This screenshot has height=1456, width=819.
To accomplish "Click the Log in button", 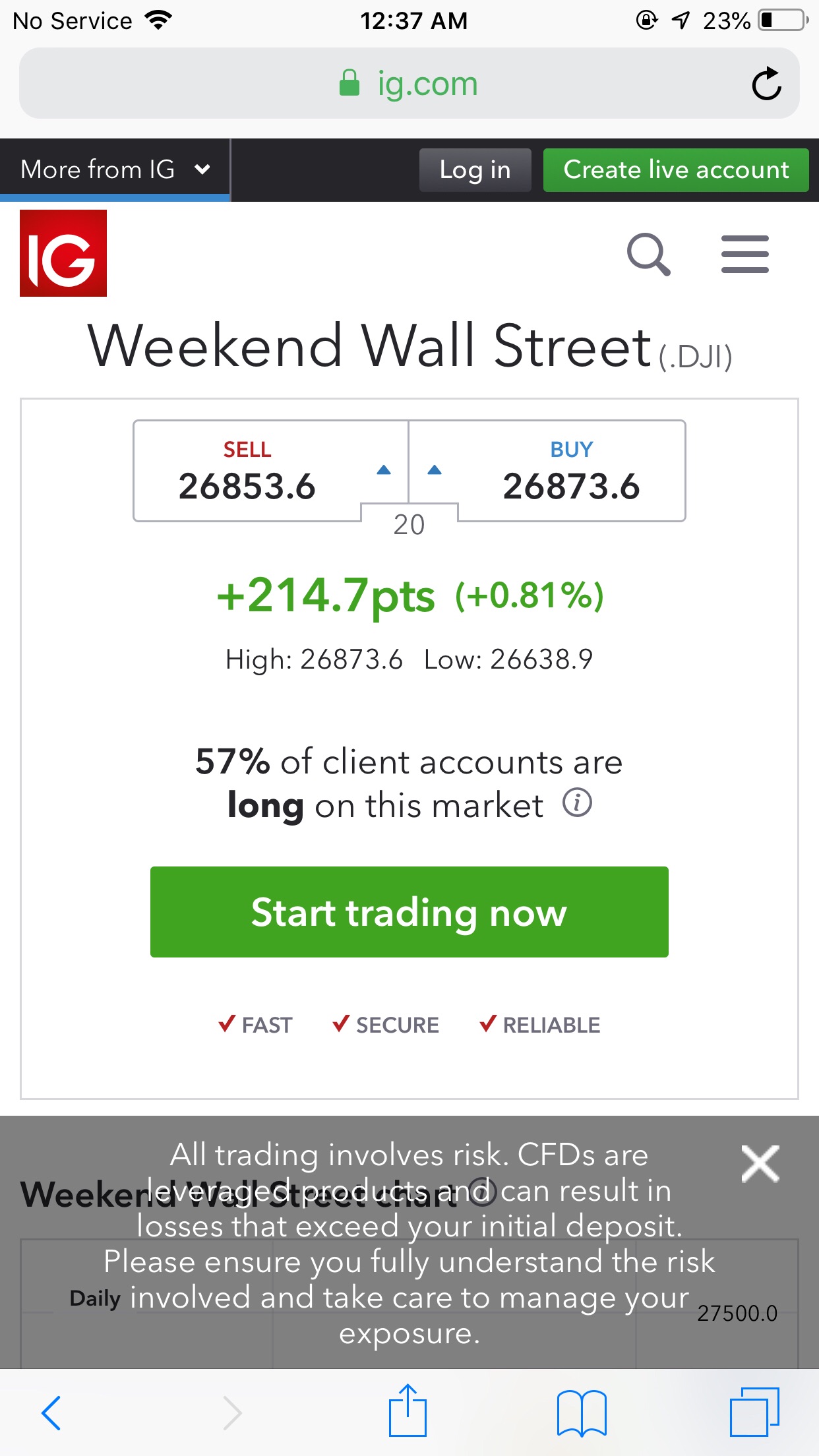I will click(475, 170).
